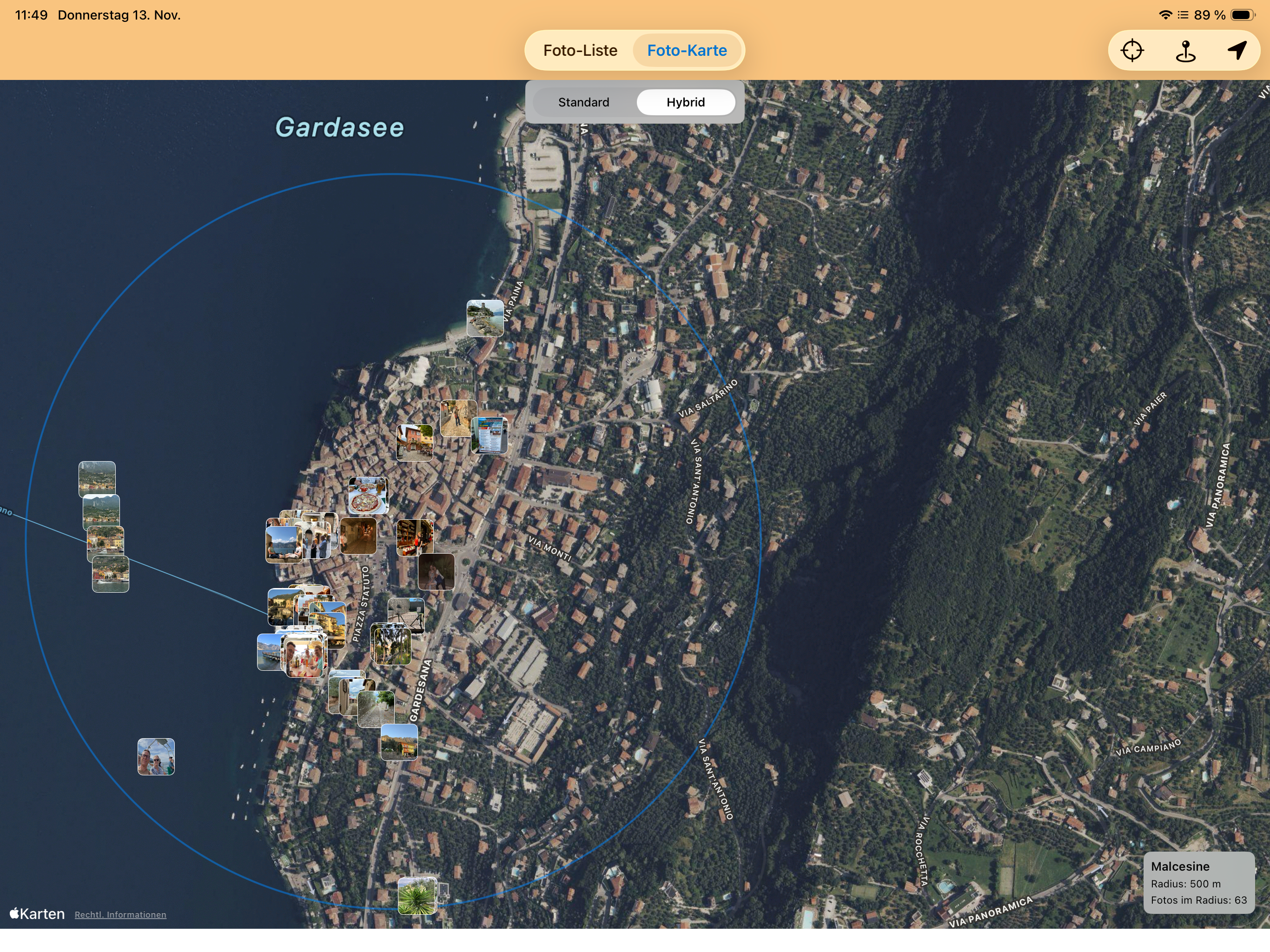The height and width of the screenshot is (952, 1270).
Task: Tap the Apple Karten logo
Action: [37, 913]
